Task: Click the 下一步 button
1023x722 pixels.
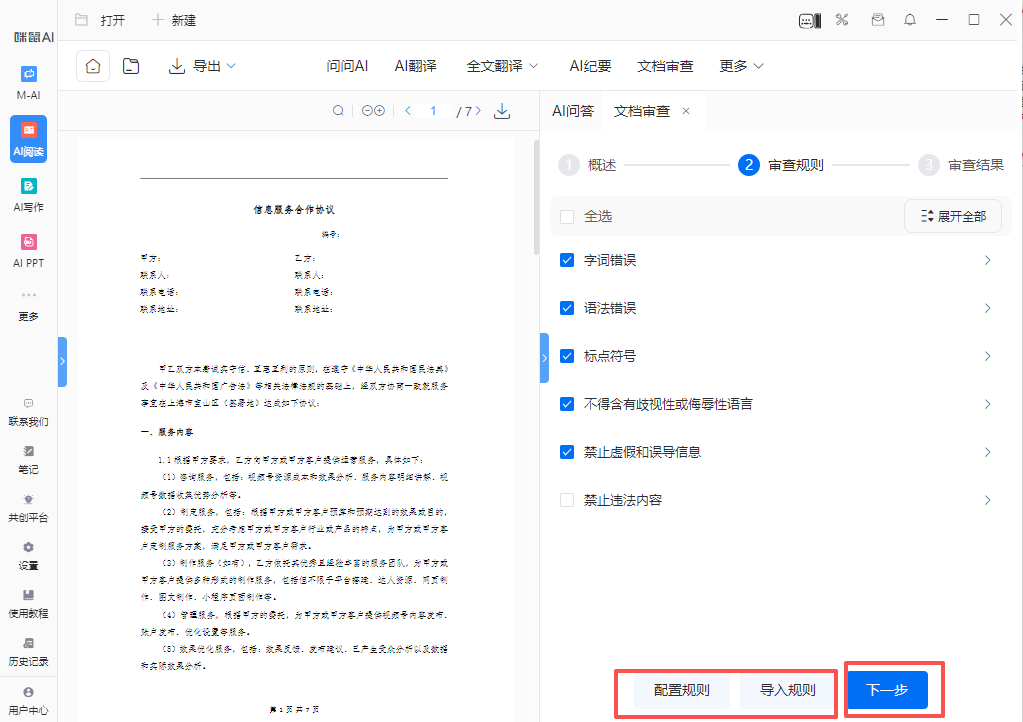Action: 887,690
